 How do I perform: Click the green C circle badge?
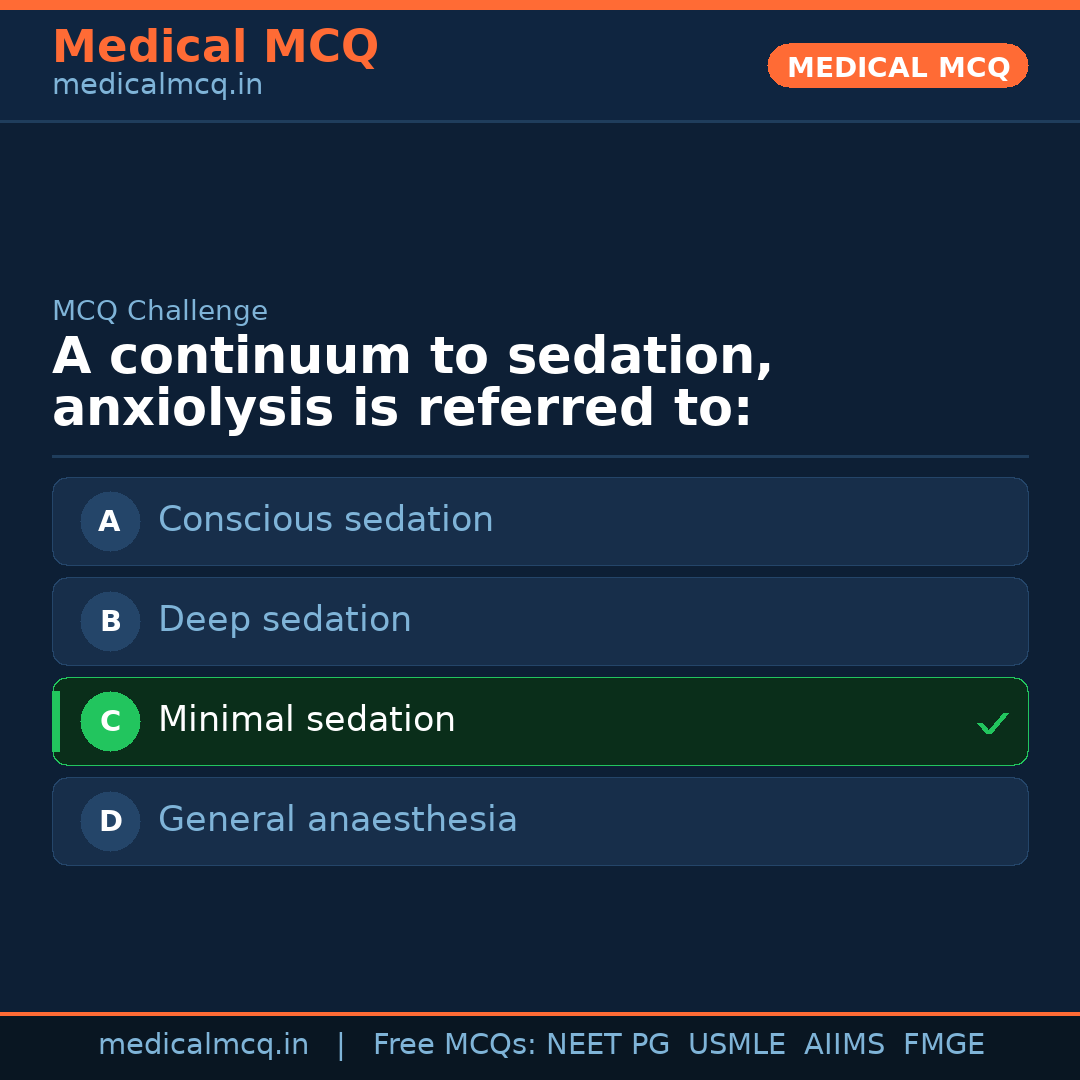pos(110,721)
